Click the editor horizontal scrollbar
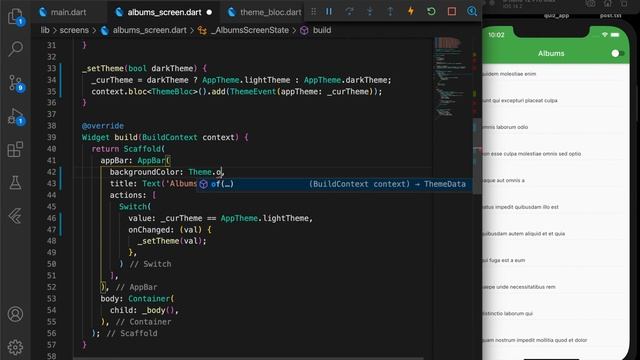Viewport: 640px width, 360px height. coord(249,358)
